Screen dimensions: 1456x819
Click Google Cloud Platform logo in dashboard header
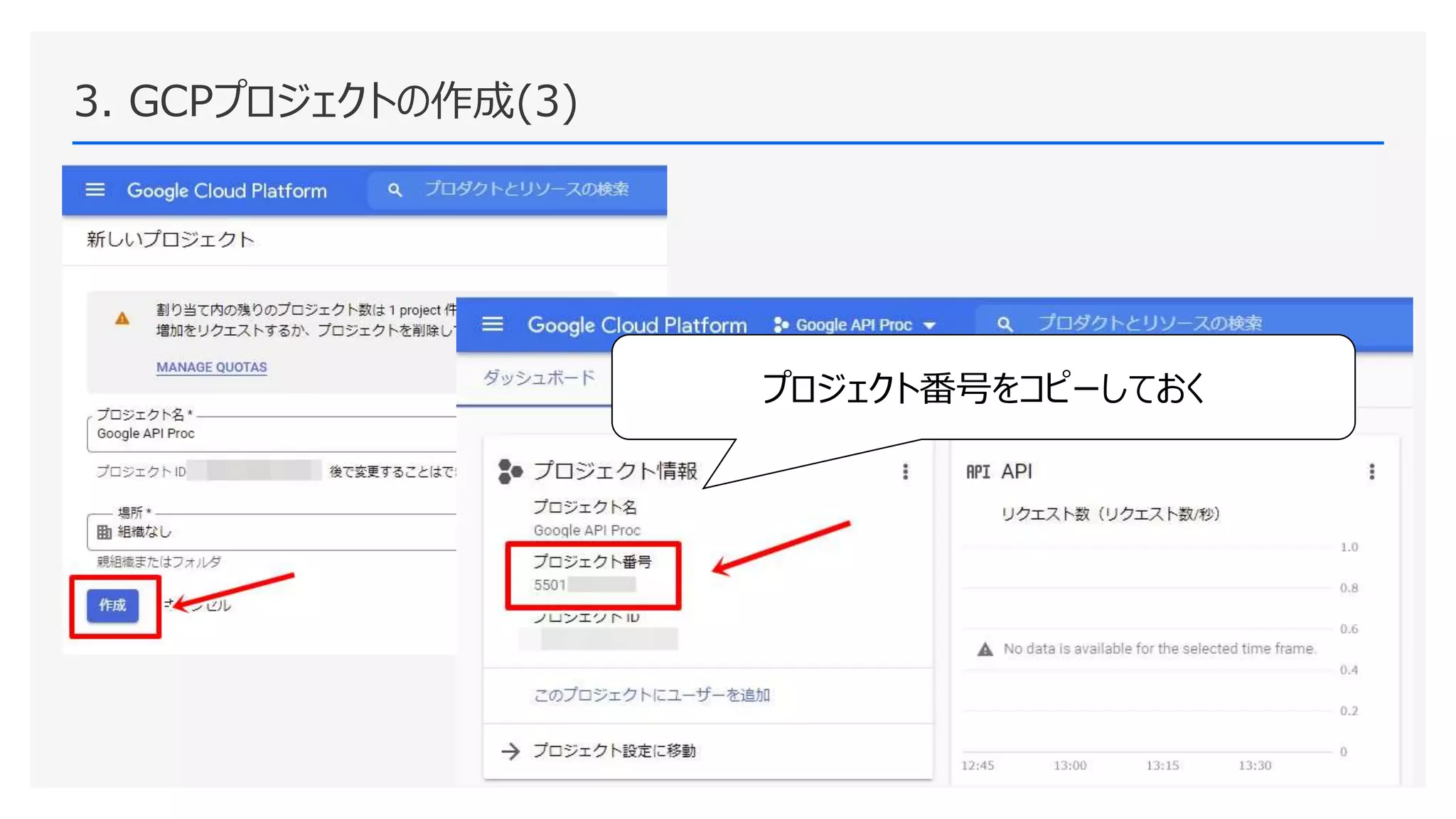(636, 325)
